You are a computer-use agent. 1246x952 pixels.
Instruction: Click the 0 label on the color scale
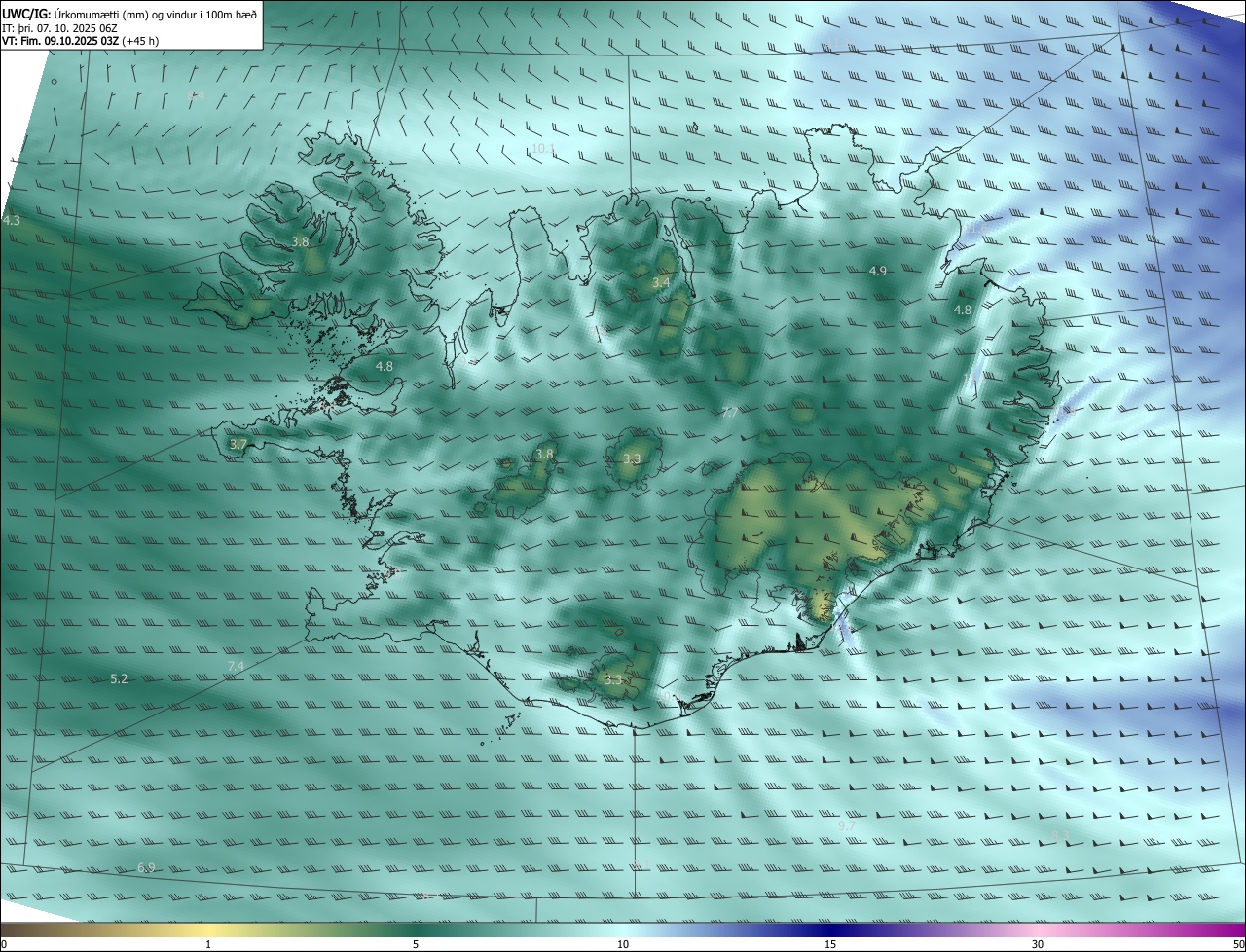(4, 944)
